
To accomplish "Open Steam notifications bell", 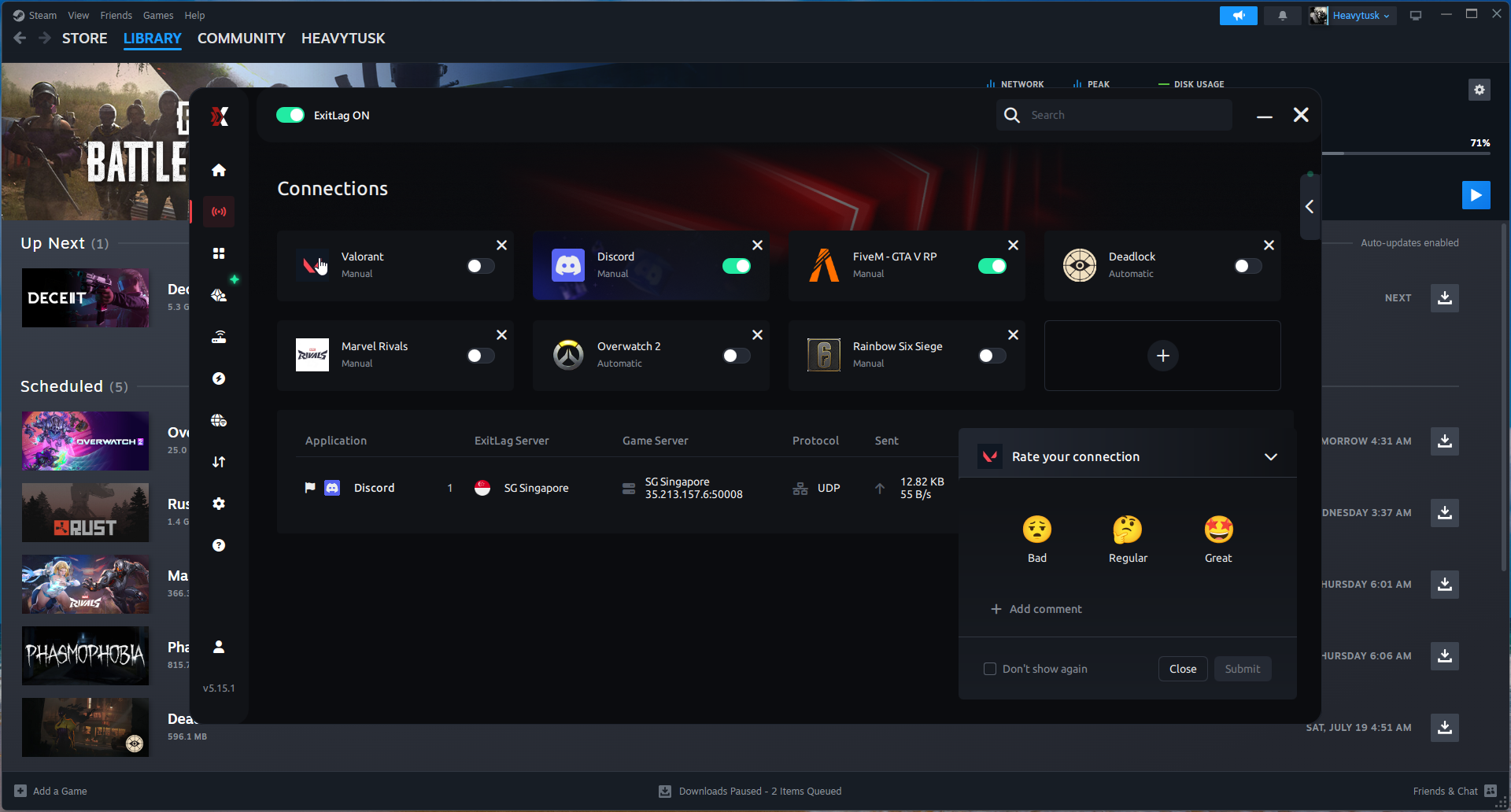I will 1283,16.
